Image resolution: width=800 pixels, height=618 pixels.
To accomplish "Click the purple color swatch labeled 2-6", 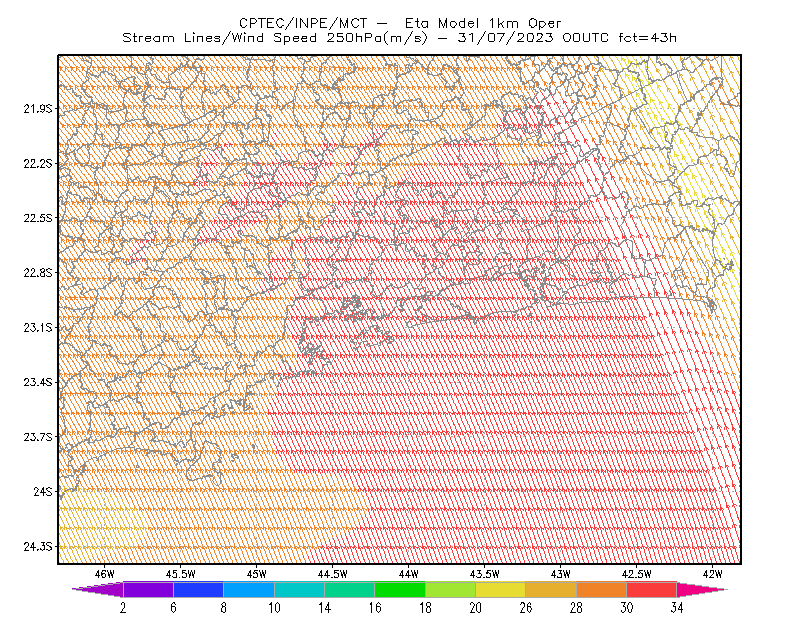I will pos(148,589).
